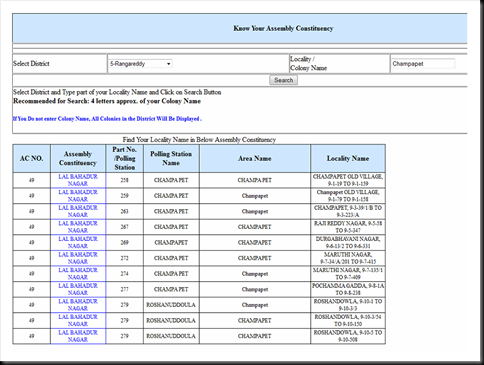Select the Area Name column header
The height and width of the screenshot is (365, 484).
click(x=255, y=158)
